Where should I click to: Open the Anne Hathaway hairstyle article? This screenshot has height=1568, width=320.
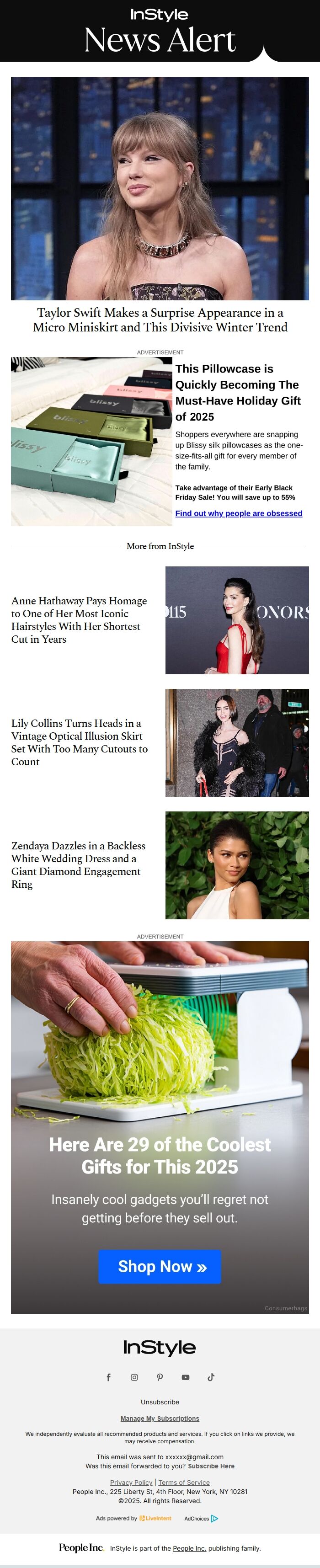tap(79, 619)
